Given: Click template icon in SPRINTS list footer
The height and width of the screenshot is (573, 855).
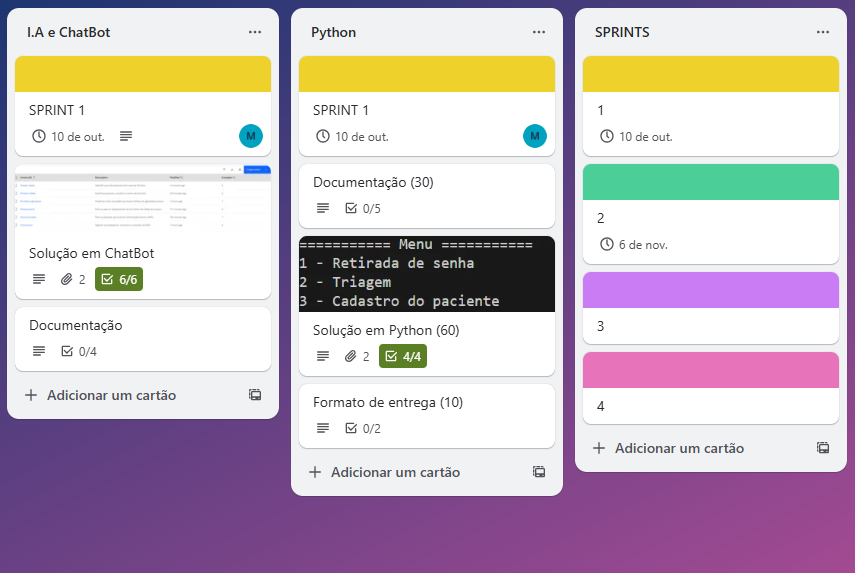Looking at the screenshot, I should click(x=823, y=448).
